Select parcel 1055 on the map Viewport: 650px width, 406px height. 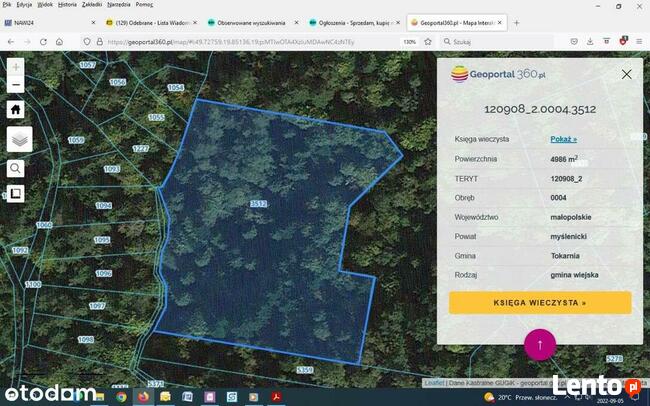(156, 118)
